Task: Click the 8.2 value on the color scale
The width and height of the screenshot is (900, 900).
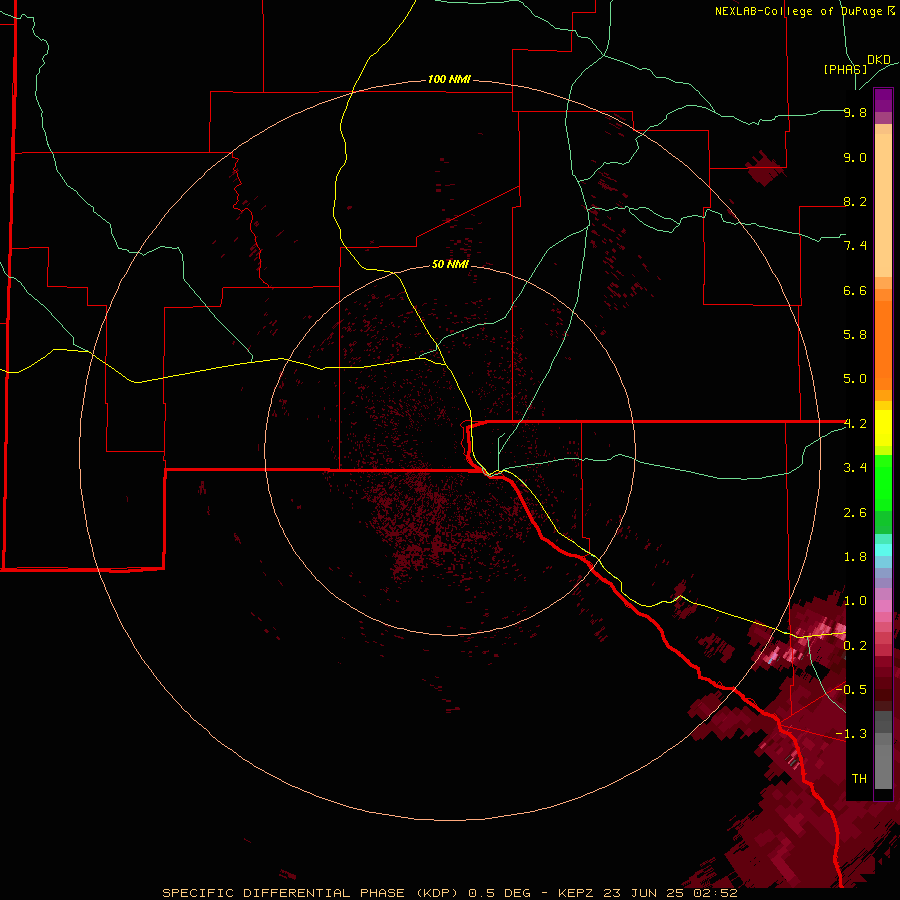Action: 855,201
